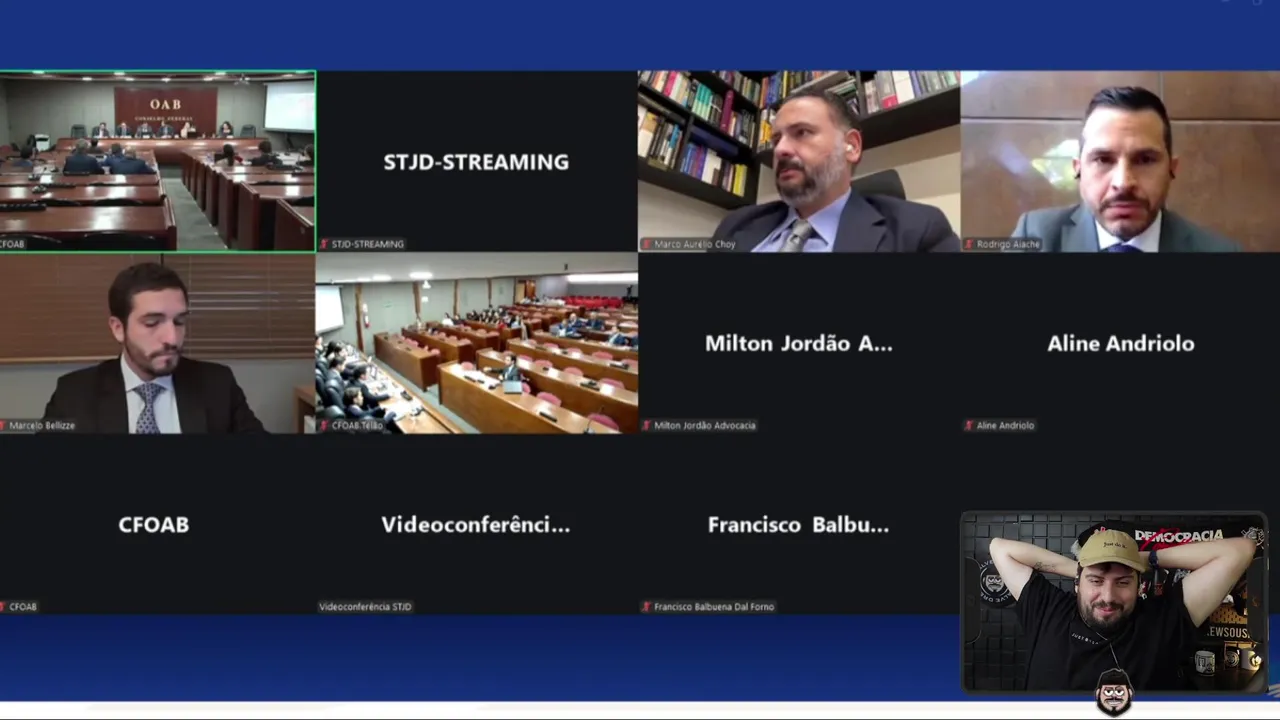1280x720 pixels.
Task: Select the large CFOAB name-only tile
Action: click(158, 524)
